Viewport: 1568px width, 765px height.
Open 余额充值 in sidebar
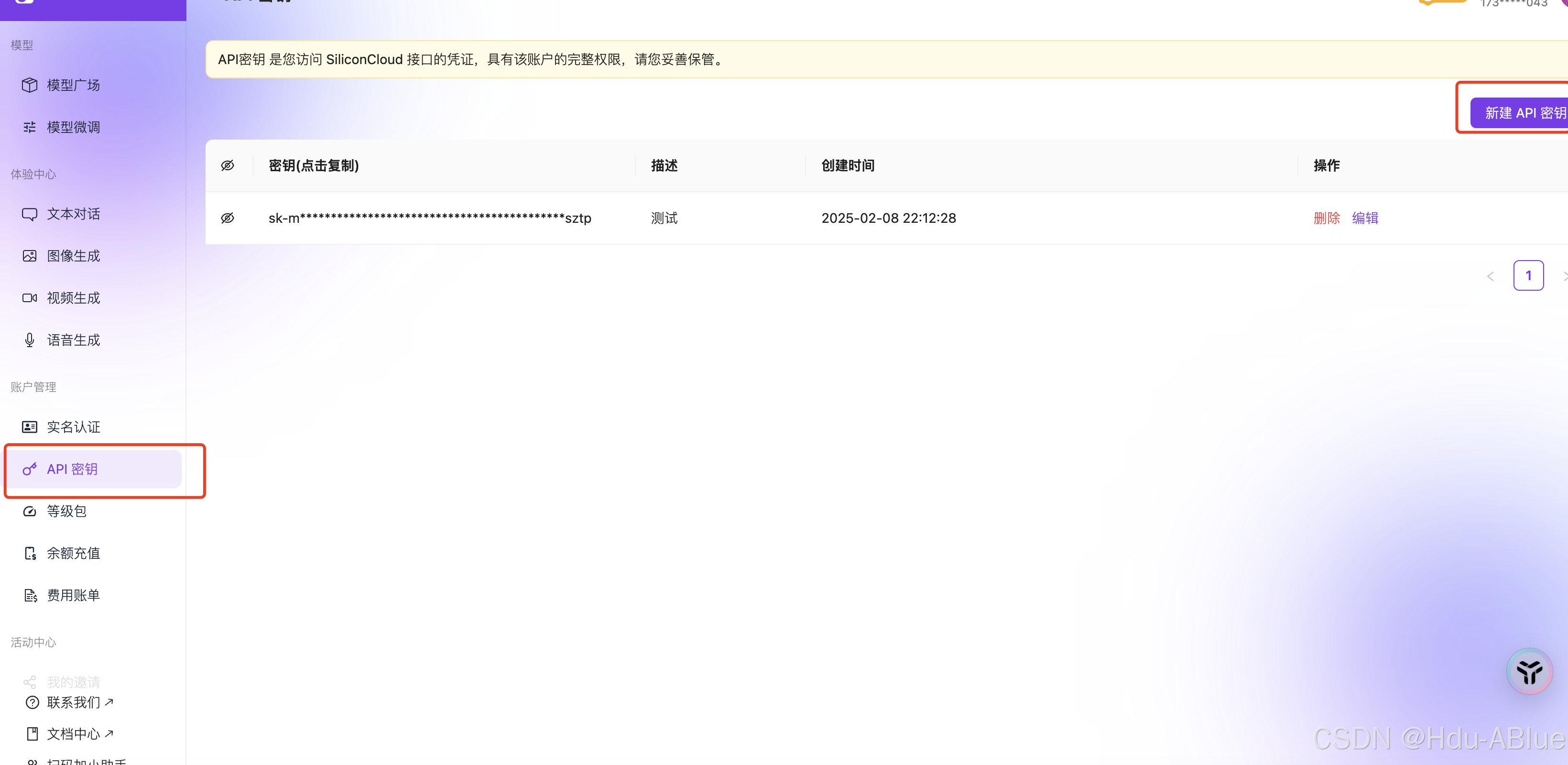point(73,553)
